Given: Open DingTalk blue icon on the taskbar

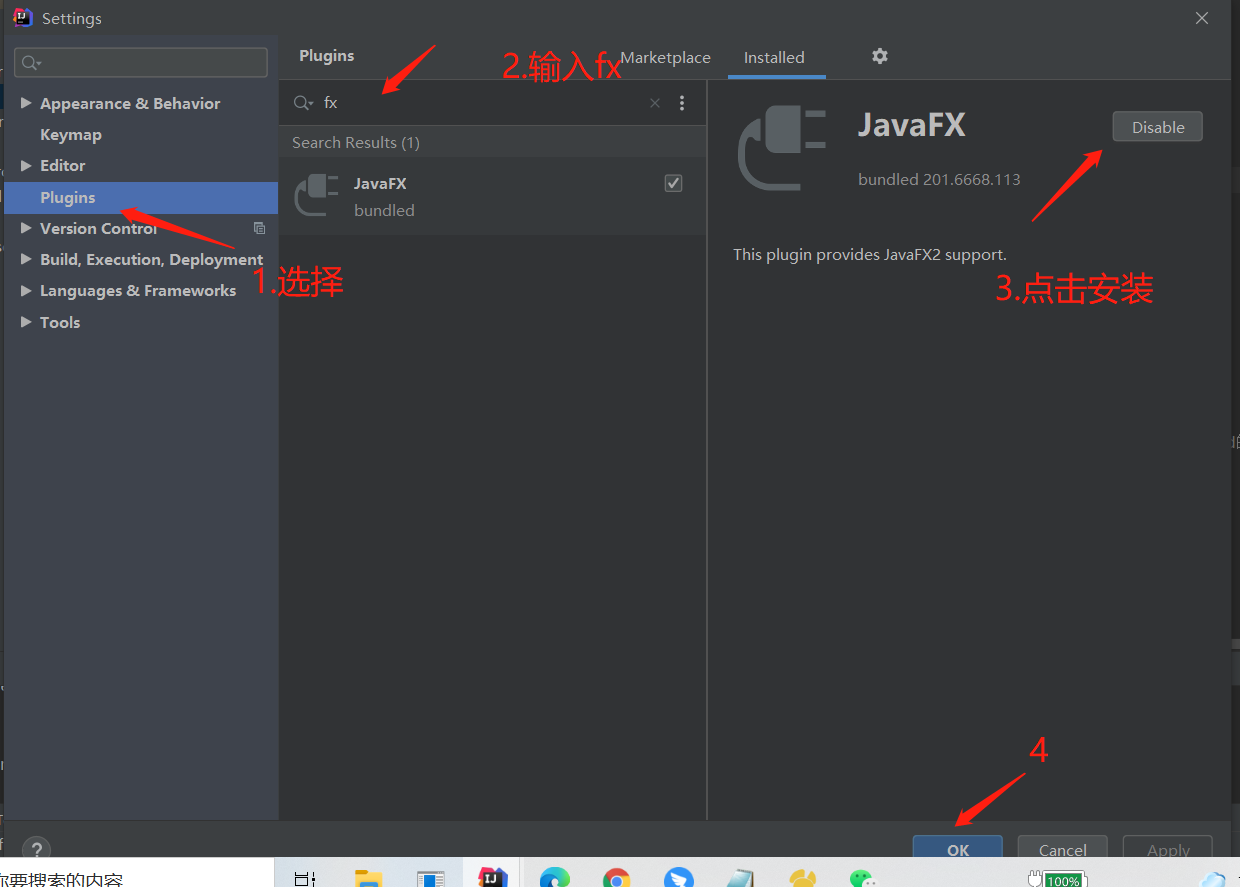Looking at the screenshot, I should [x=679, y=877].
